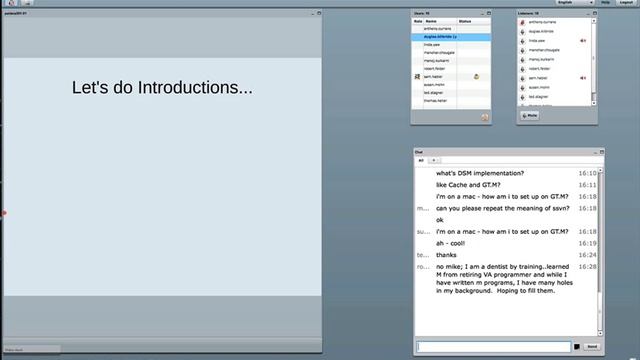Screen dimensions: 640x360
Task: Toggle the microphone for sam.habiel in Listeners
Action: pos(522,78)
